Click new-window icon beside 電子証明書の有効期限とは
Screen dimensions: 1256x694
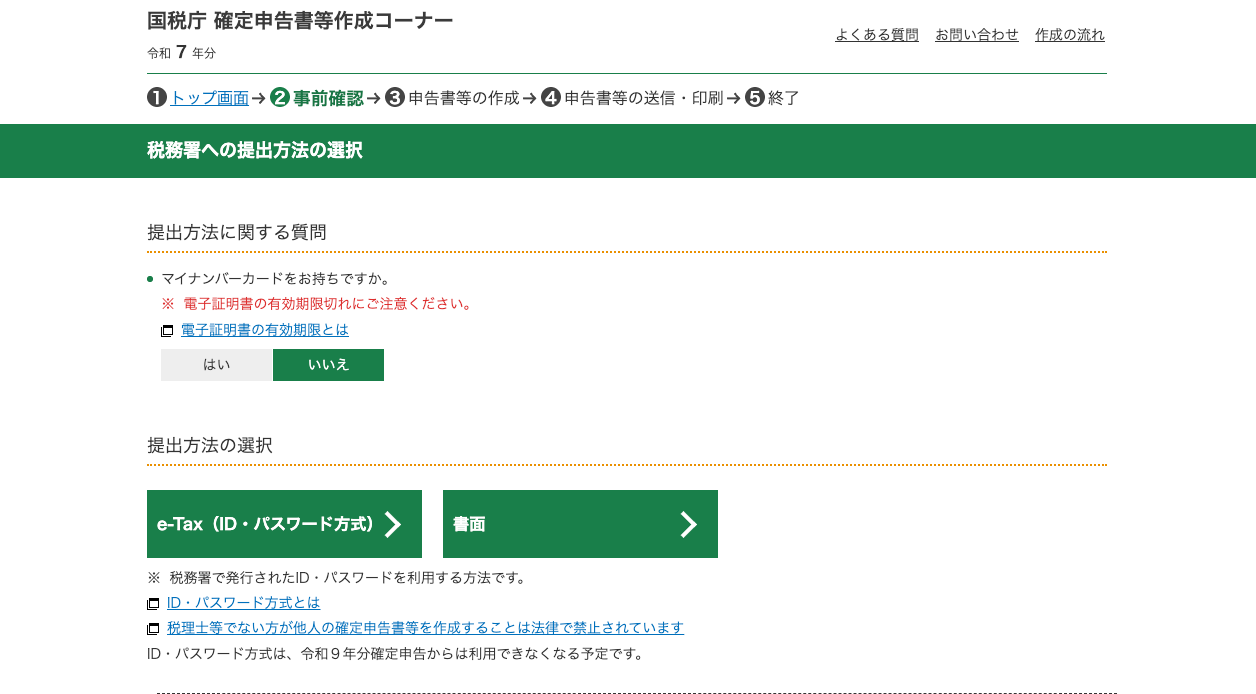(x=167, y=331)
